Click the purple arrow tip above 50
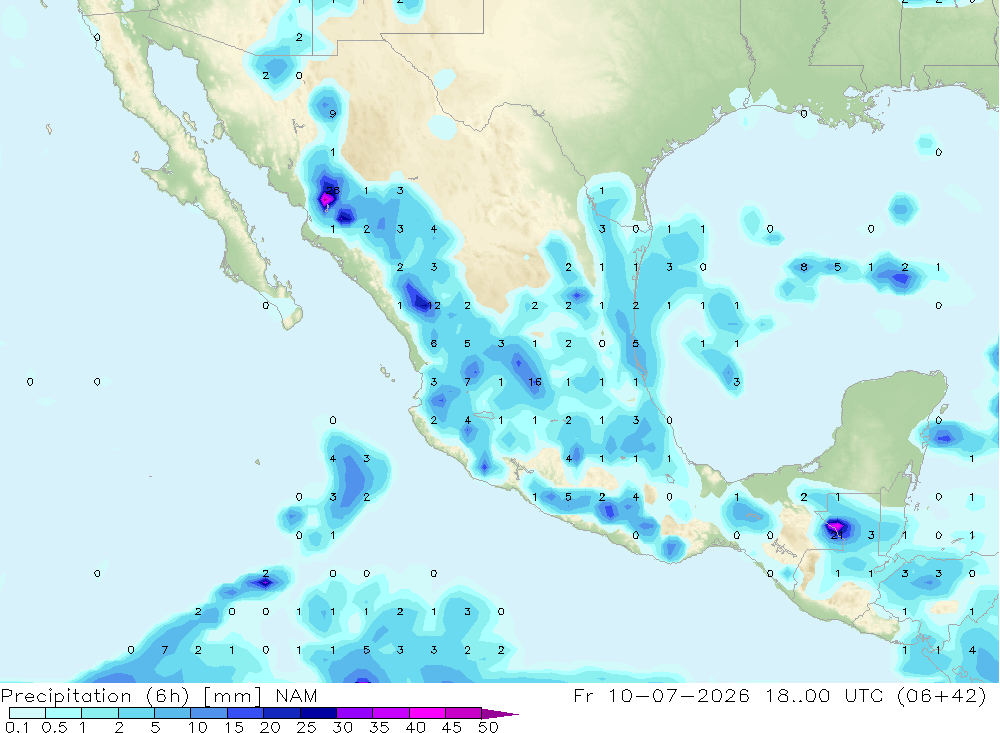 (499, 714)
